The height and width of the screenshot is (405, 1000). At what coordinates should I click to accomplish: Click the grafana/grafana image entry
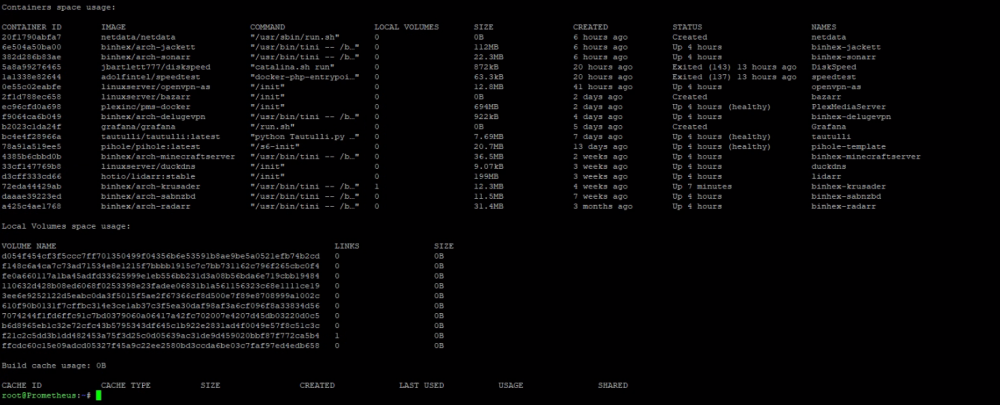[138, 127]
